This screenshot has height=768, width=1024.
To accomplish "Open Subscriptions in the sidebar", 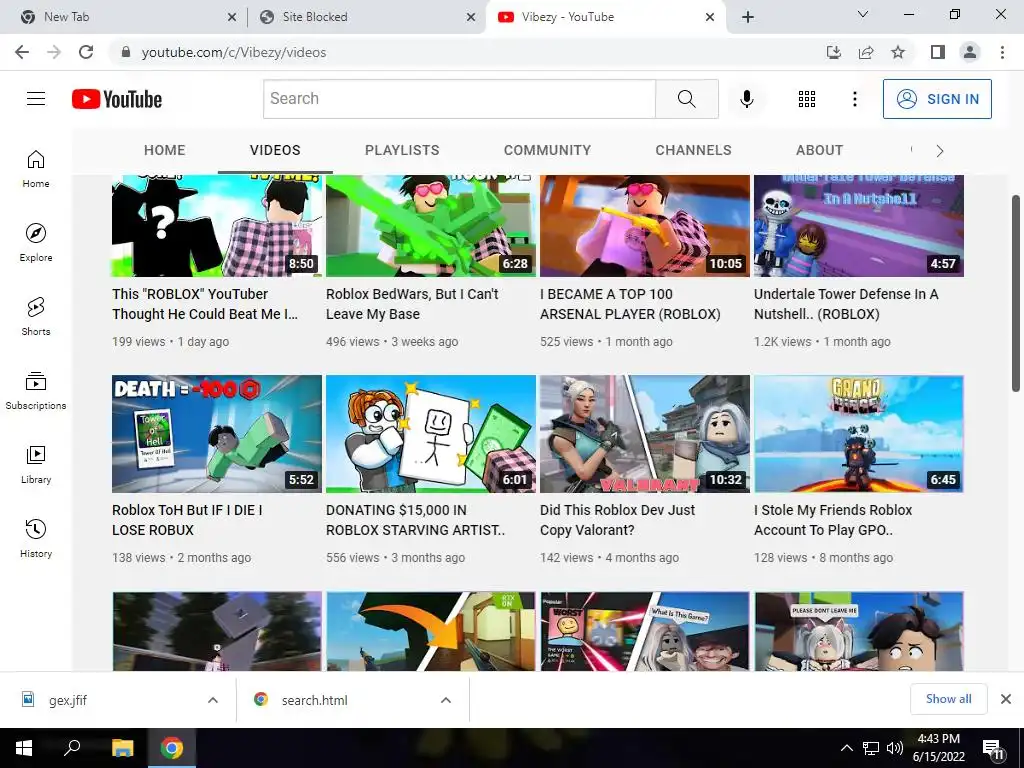I will (36, 391).
